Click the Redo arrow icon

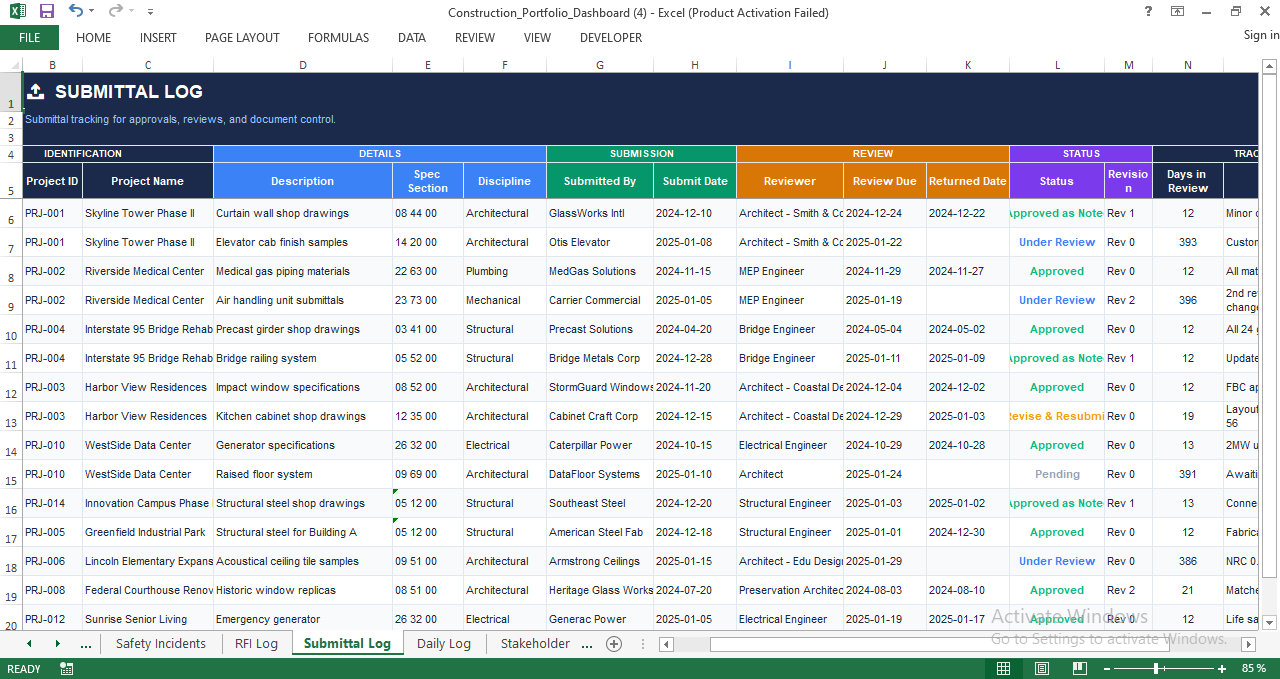[x=115, y=11]
